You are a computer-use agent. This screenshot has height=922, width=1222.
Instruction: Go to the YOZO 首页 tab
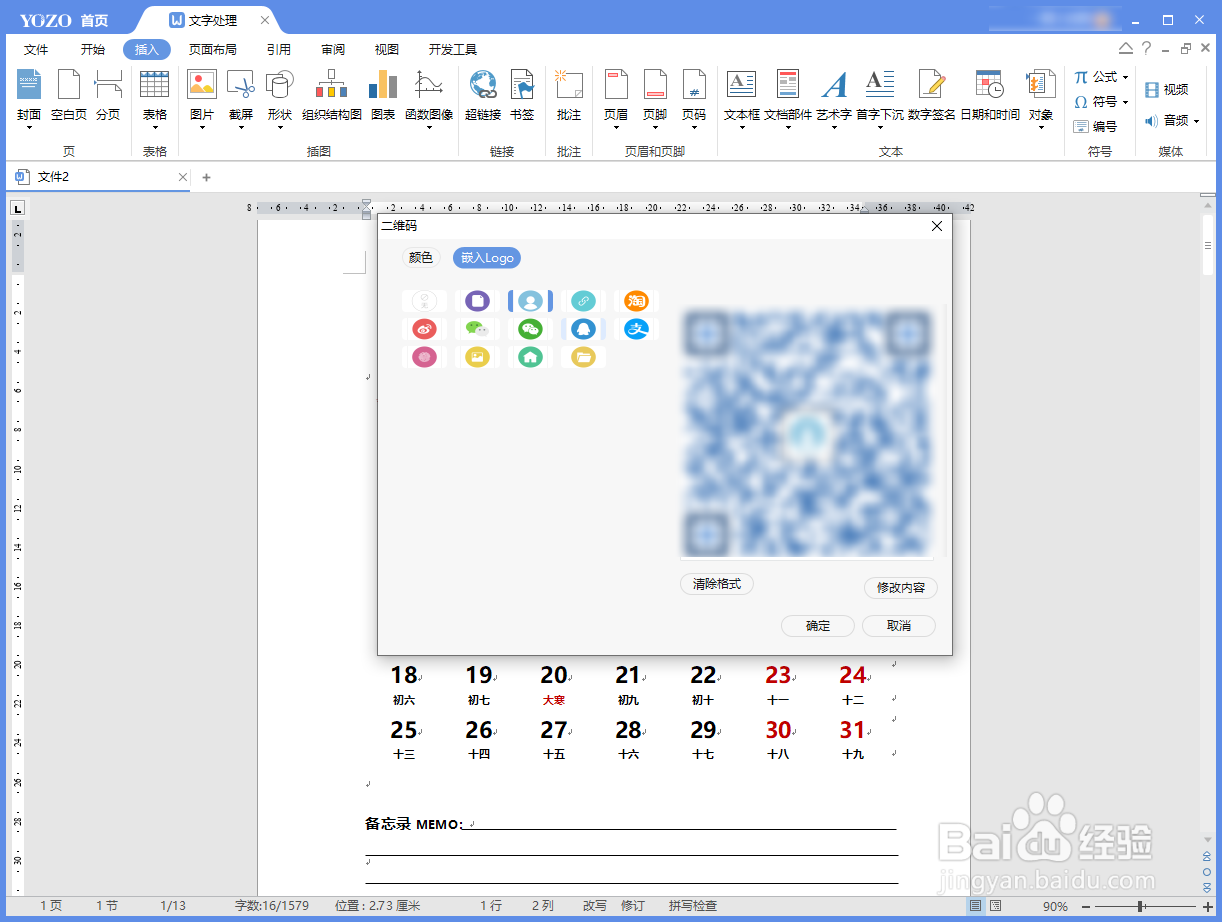pyautogui.click(x=64, y=20)
